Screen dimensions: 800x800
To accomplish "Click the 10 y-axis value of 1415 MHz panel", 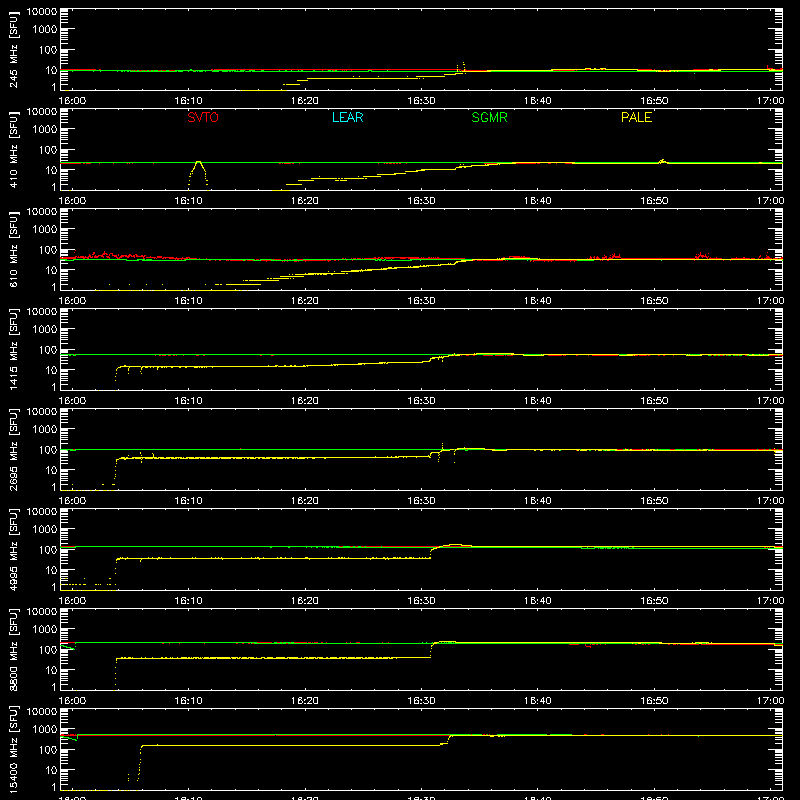I will pos(51,370).
